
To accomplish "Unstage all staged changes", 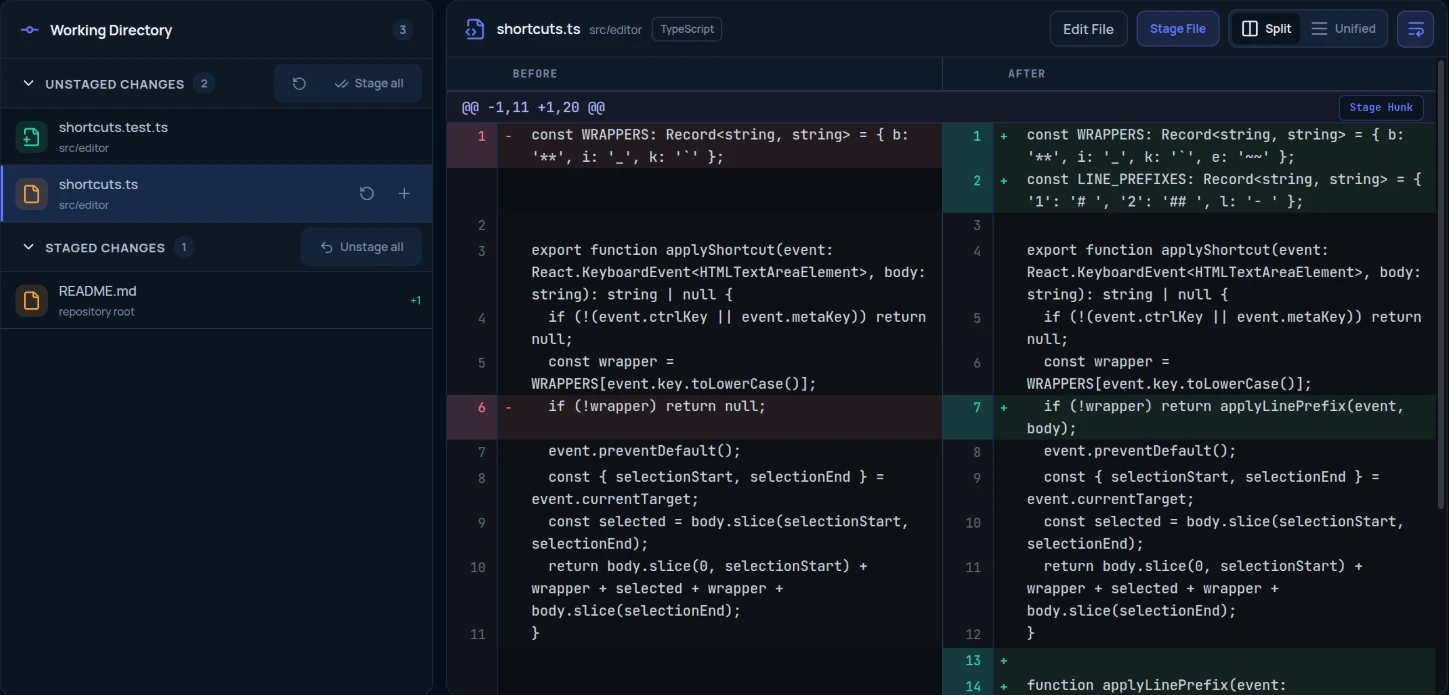I will pos(361,247).
